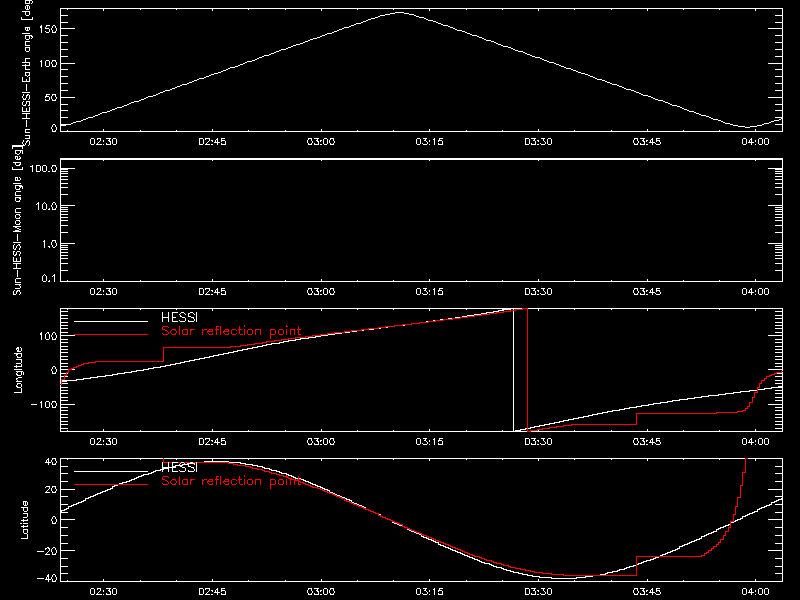Image resolution: width=800 pixels, height=600 pixels.
Task: Click 02:30 time label under Earth angle plot
Action: tap(103, 141)
